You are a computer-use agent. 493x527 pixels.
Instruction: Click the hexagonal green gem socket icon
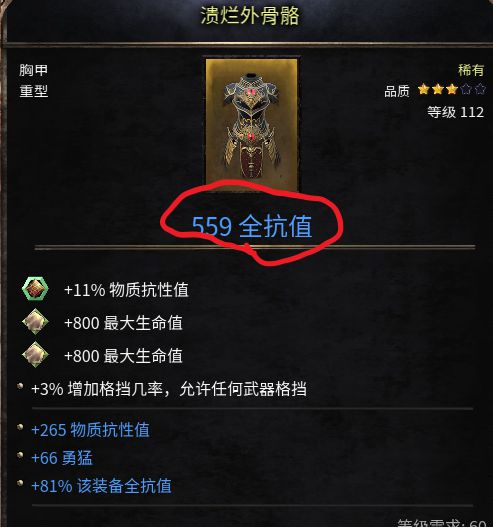(35, 289)
